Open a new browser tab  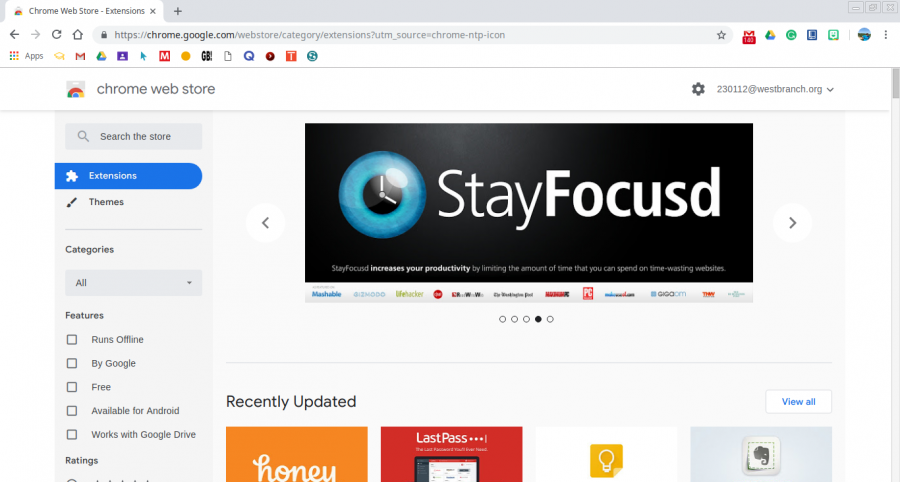(178, 11)
